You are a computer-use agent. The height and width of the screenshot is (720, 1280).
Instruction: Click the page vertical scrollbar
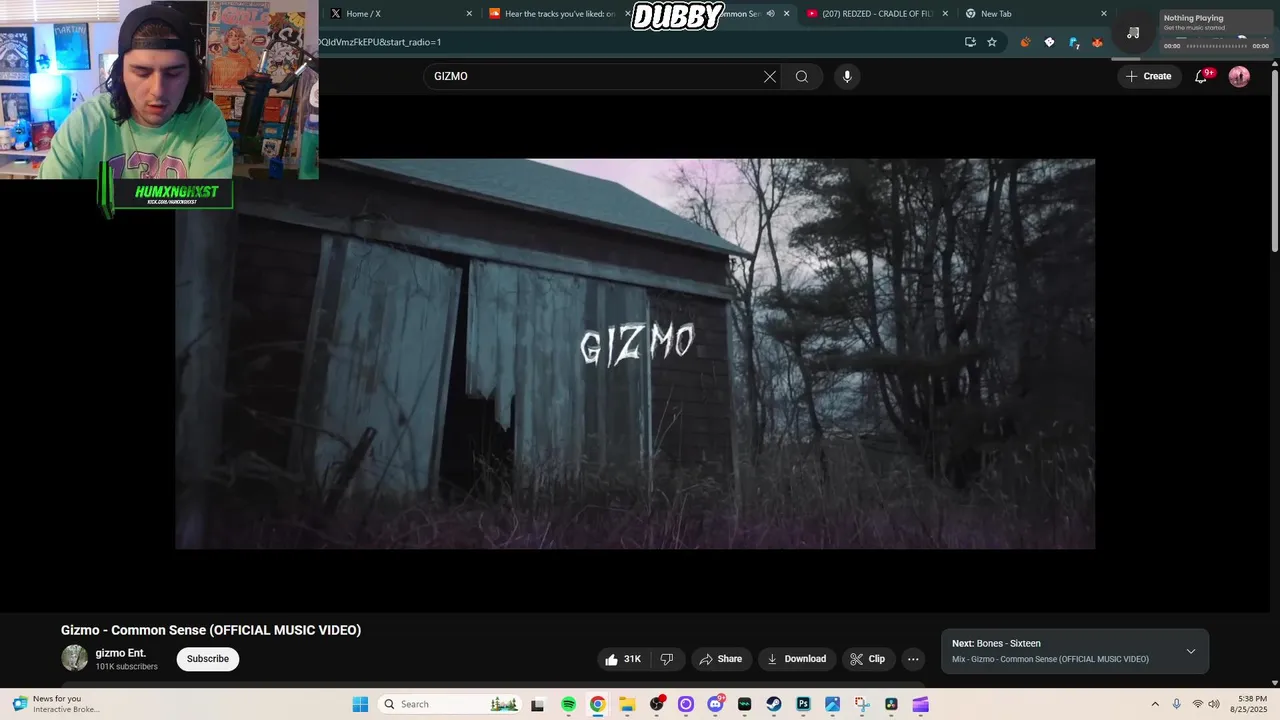click(x=1274, y=160)
